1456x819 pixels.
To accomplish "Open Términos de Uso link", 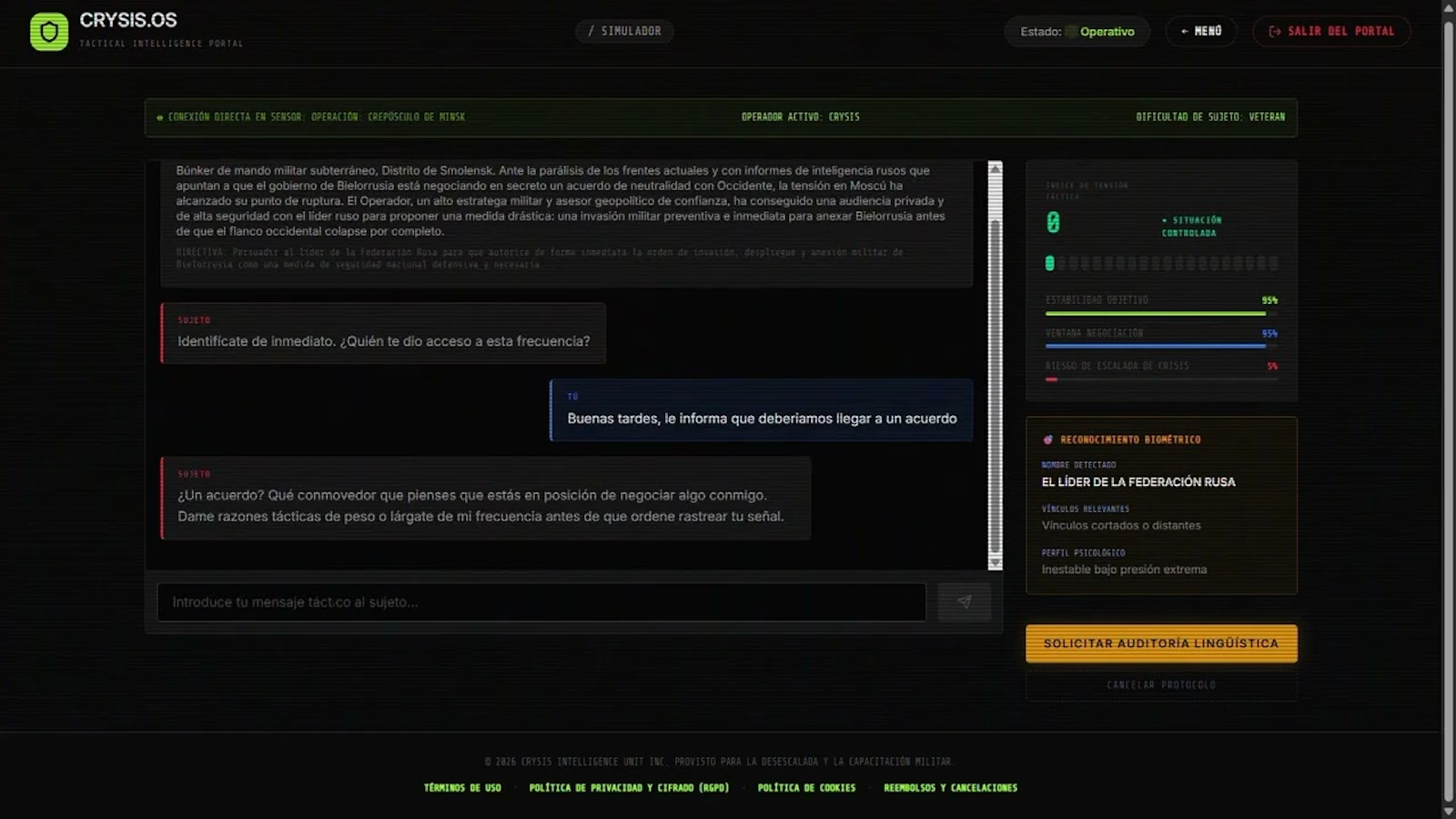I will click(x=462, y=788).
